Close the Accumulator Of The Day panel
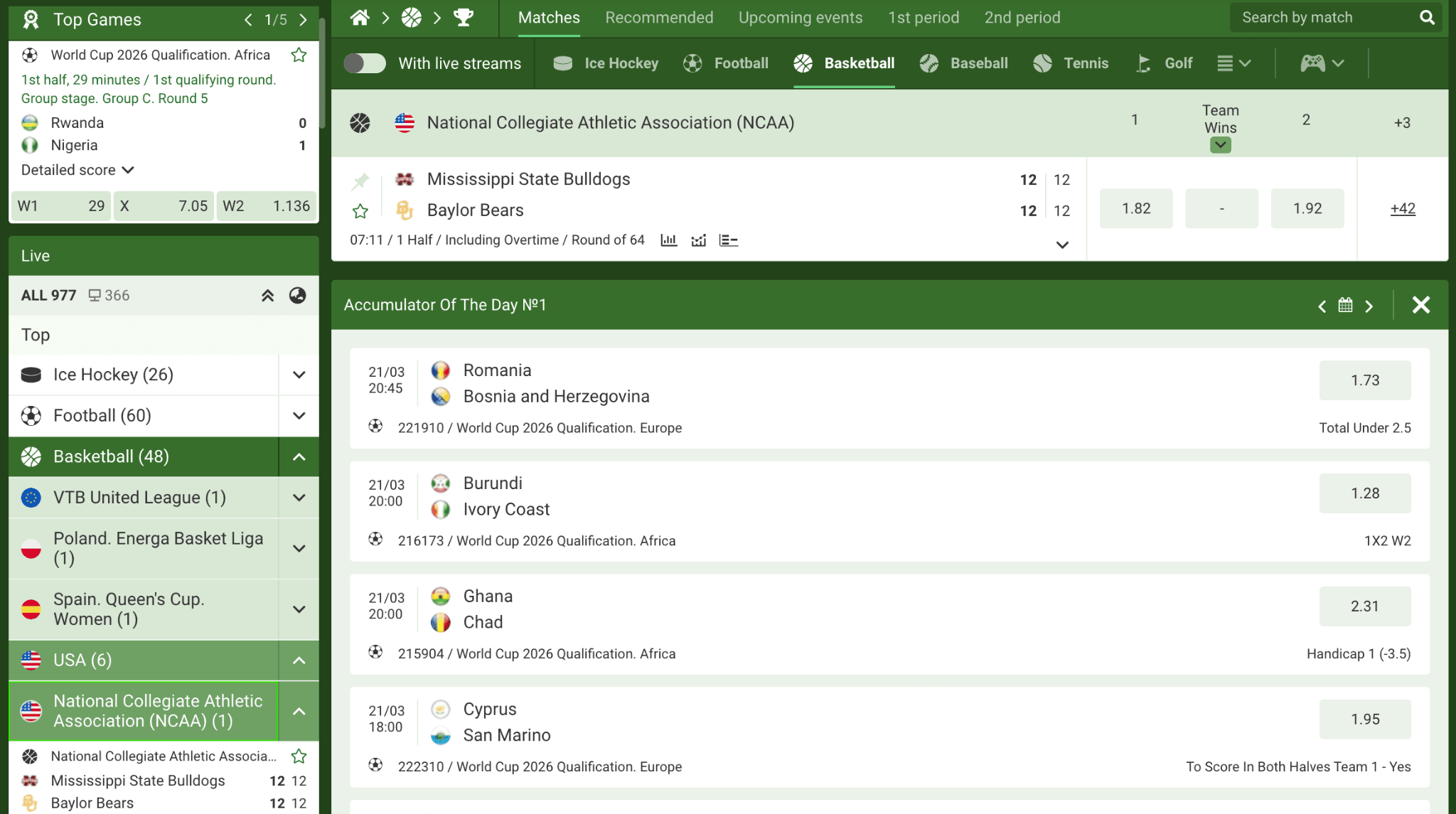The image size is (1456, 814). pyautogui.click(x=1420, y=305)
